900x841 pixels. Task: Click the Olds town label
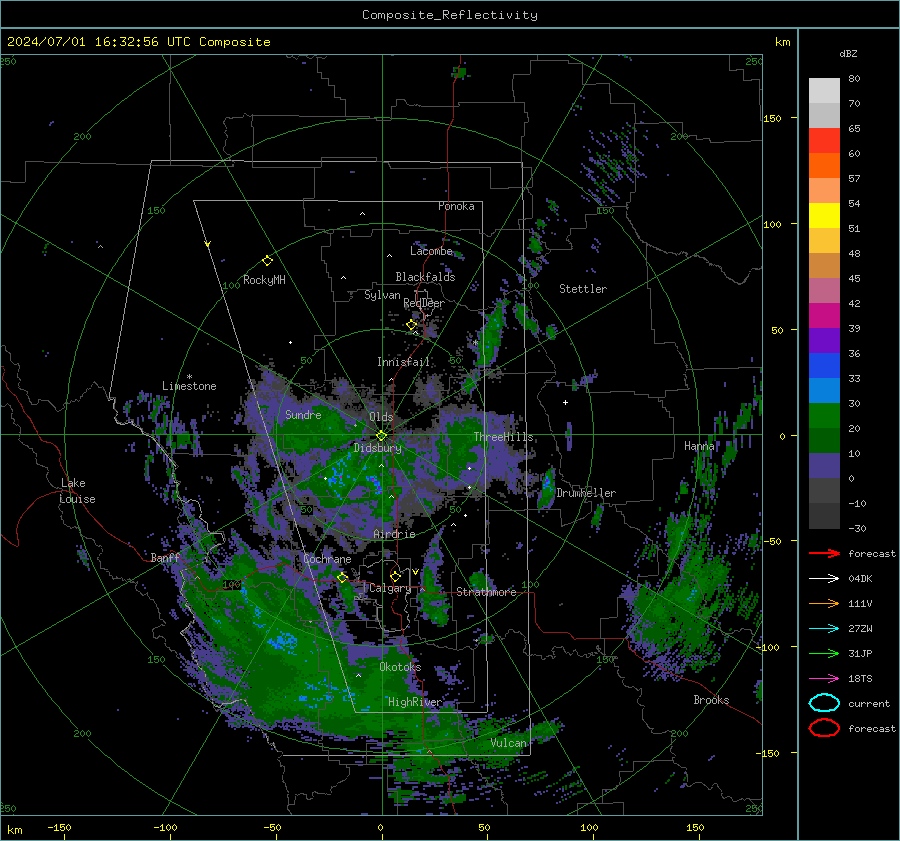tap(381, 417)
